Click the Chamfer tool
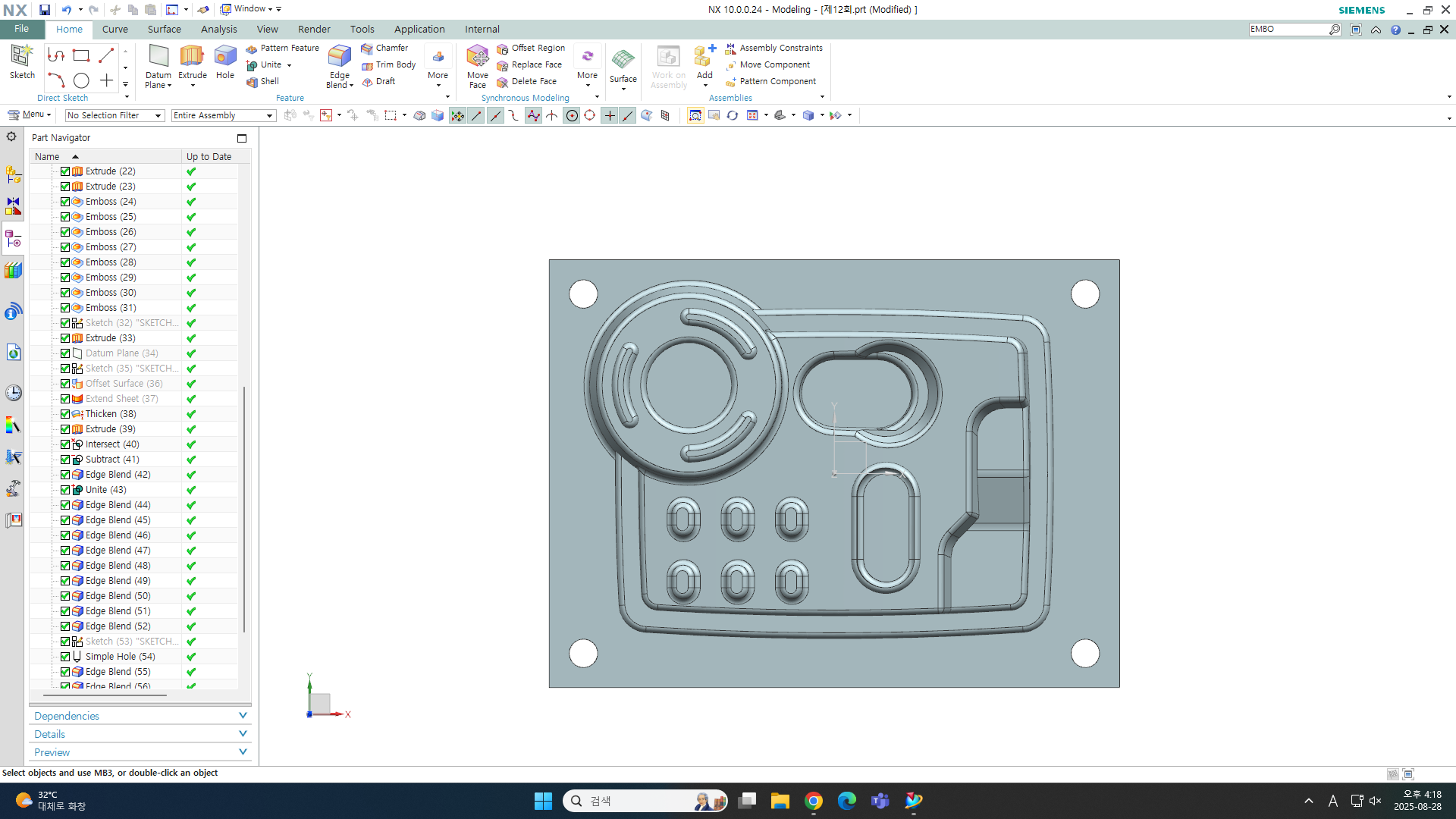This screenshot has height=819, width=1456. [391, 48]
